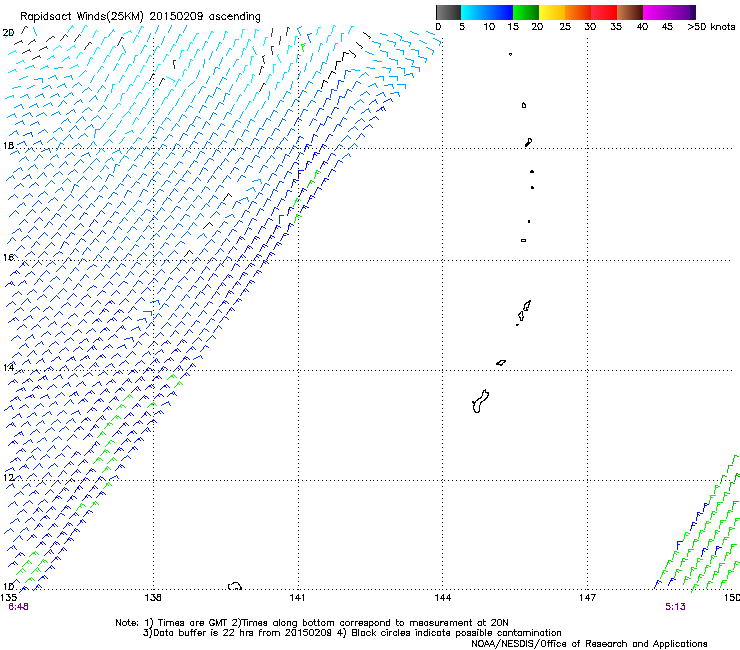Click the orange 25-30 knots legend color

pyautogui.click(x=578, y=12)
